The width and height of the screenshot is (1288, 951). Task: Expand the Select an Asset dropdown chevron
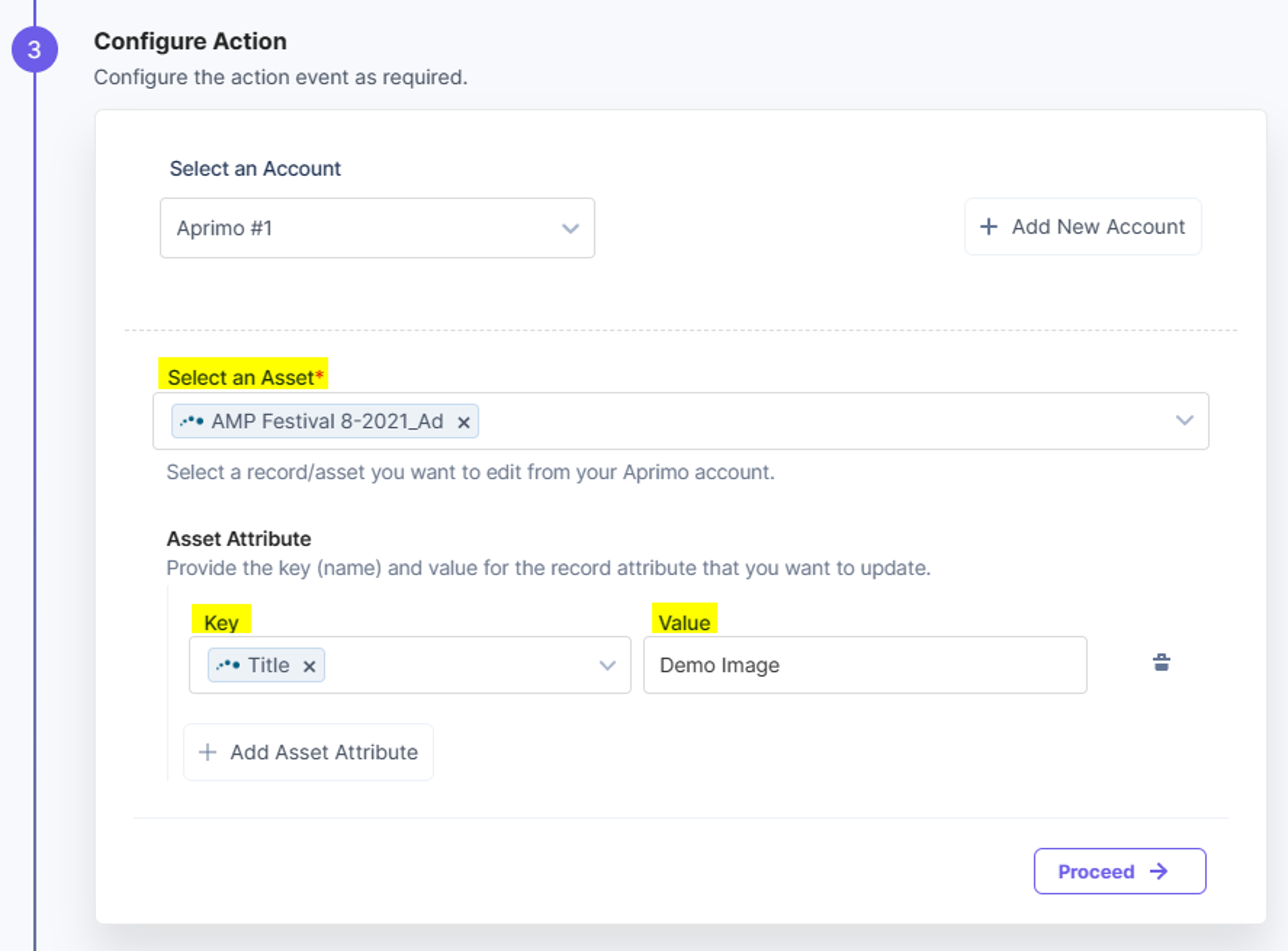point(1184,420)
